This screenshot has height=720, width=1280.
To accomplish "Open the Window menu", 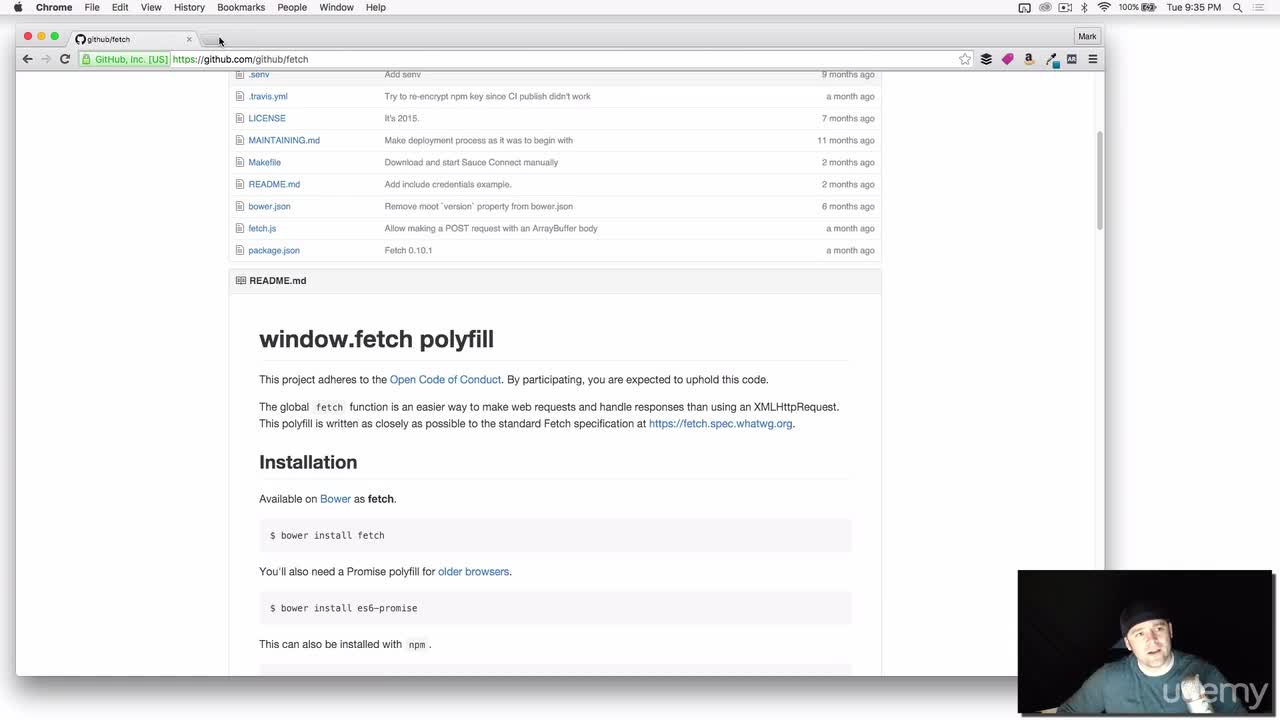I will [337, 7].
